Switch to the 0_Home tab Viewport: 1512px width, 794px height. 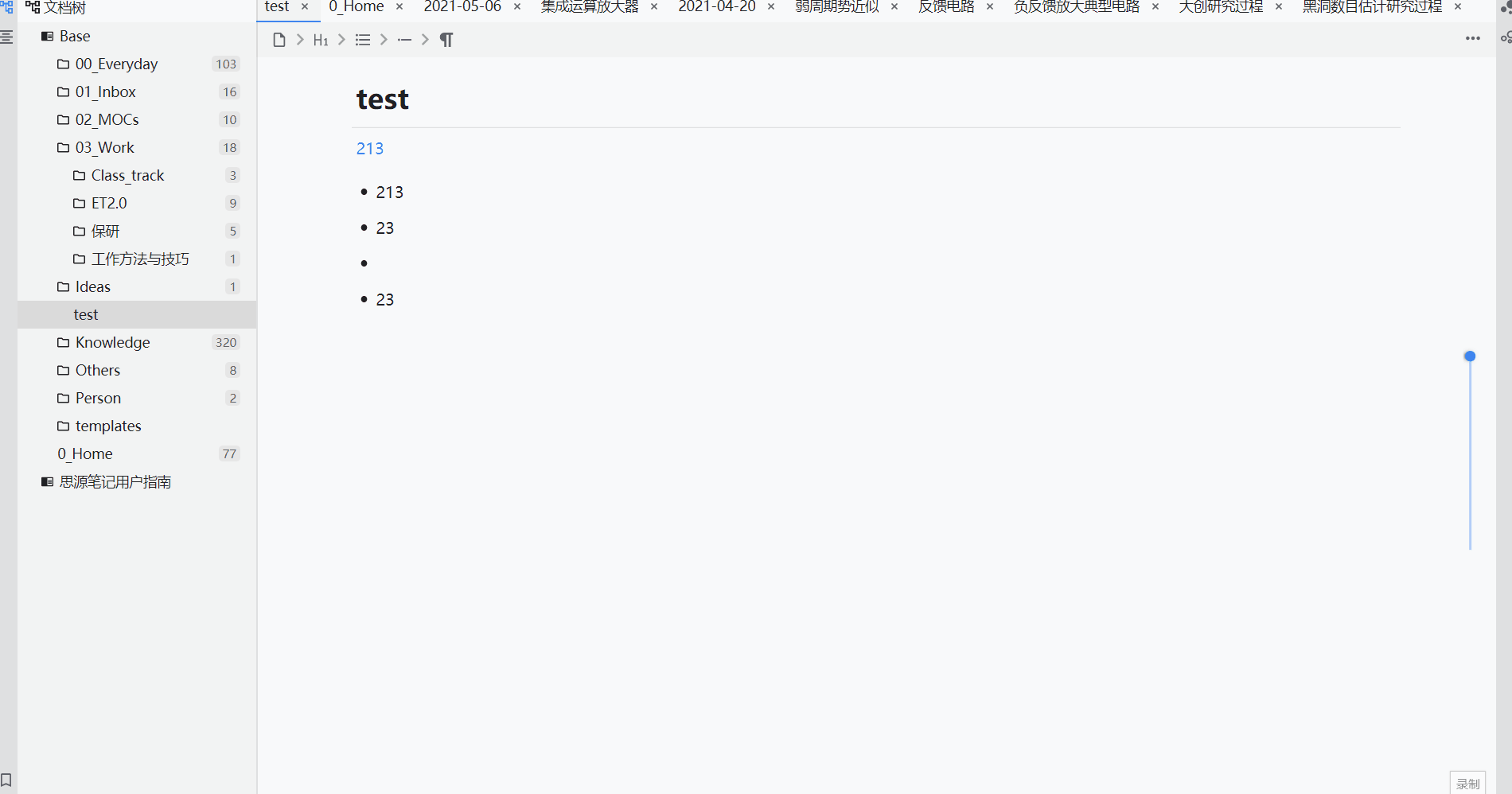356,7
